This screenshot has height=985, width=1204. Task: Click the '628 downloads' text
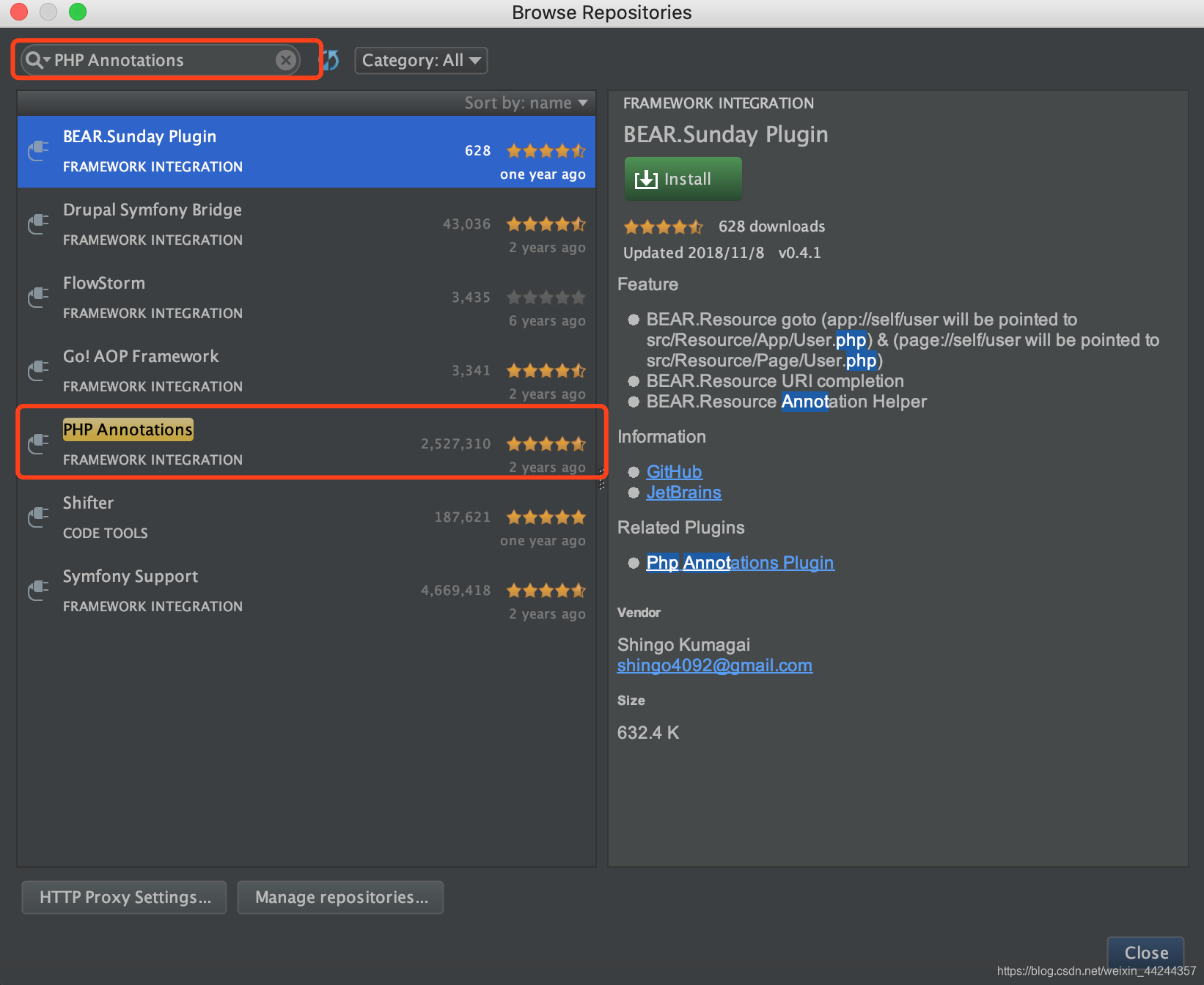[771, 226]
